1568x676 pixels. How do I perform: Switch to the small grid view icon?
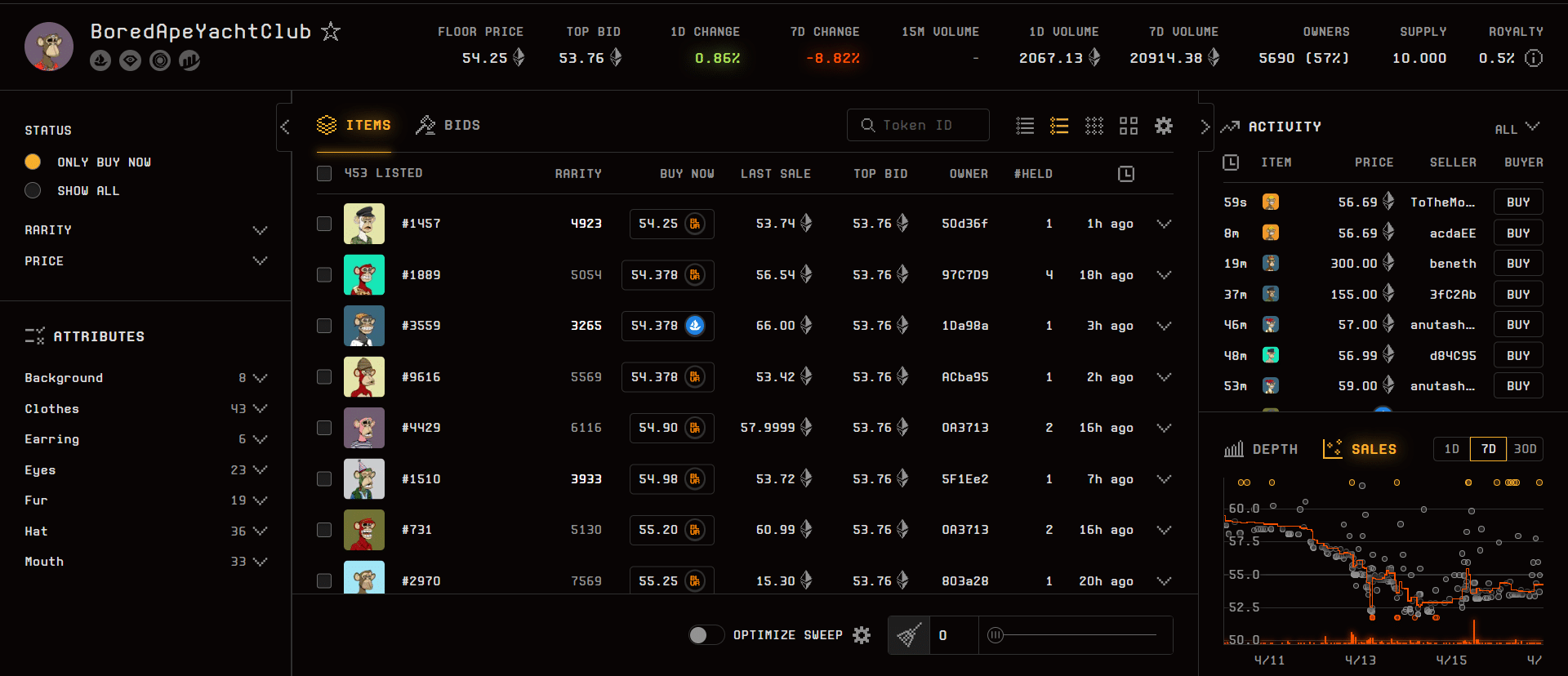[1094, 126]
